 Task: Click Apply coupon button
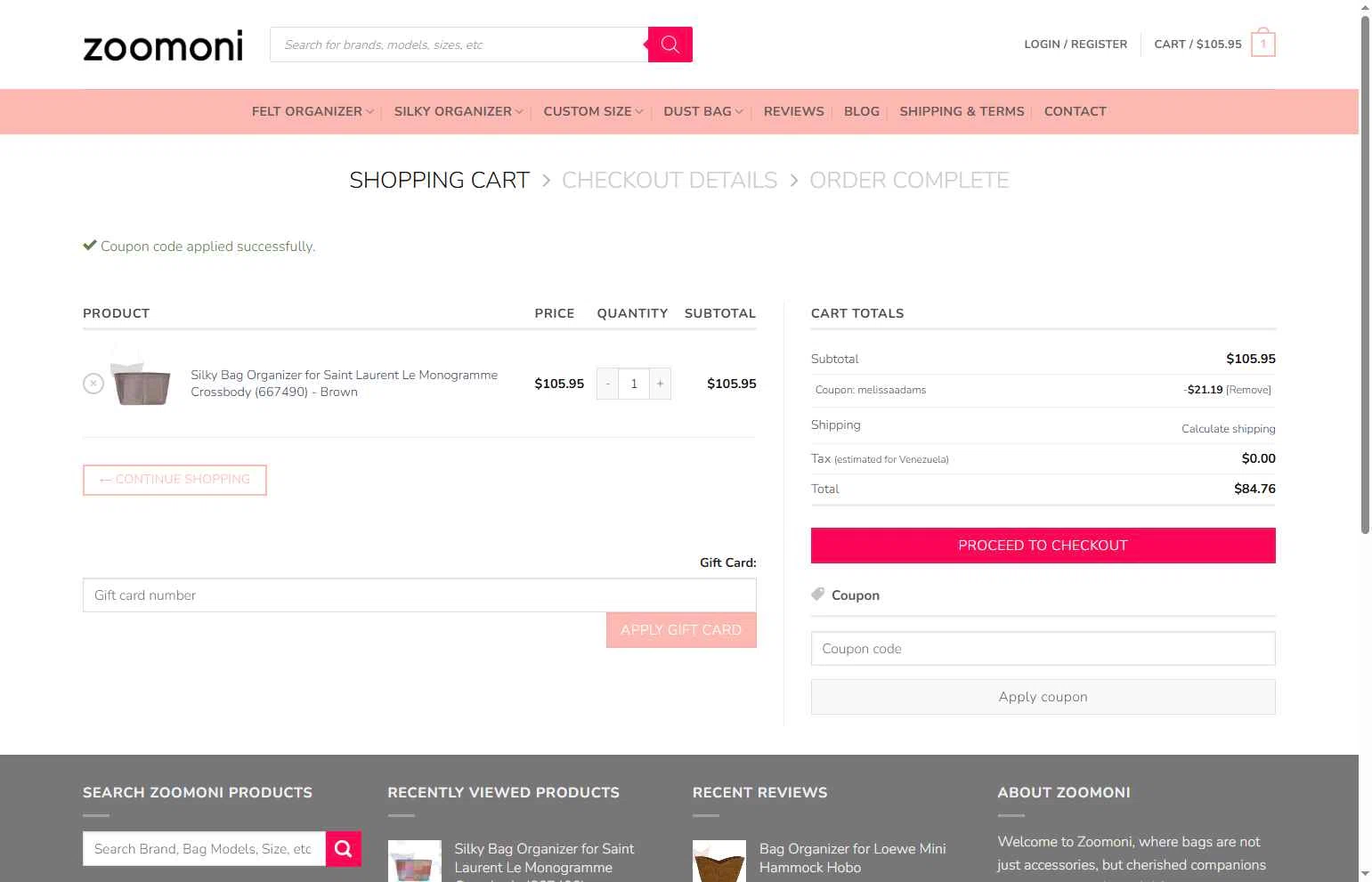(x=1043, y=697)
